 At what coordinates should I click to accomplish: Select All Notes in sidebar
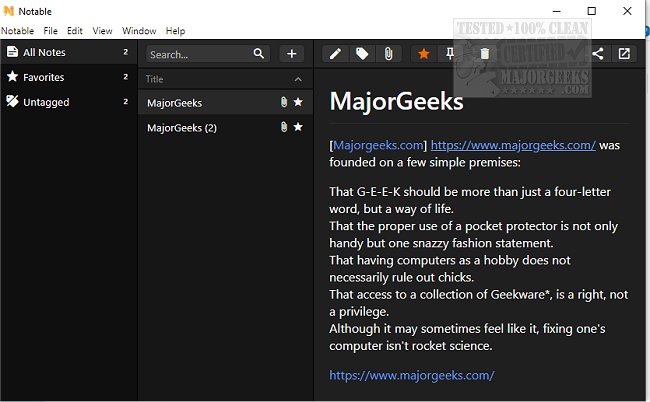[68, 52]
